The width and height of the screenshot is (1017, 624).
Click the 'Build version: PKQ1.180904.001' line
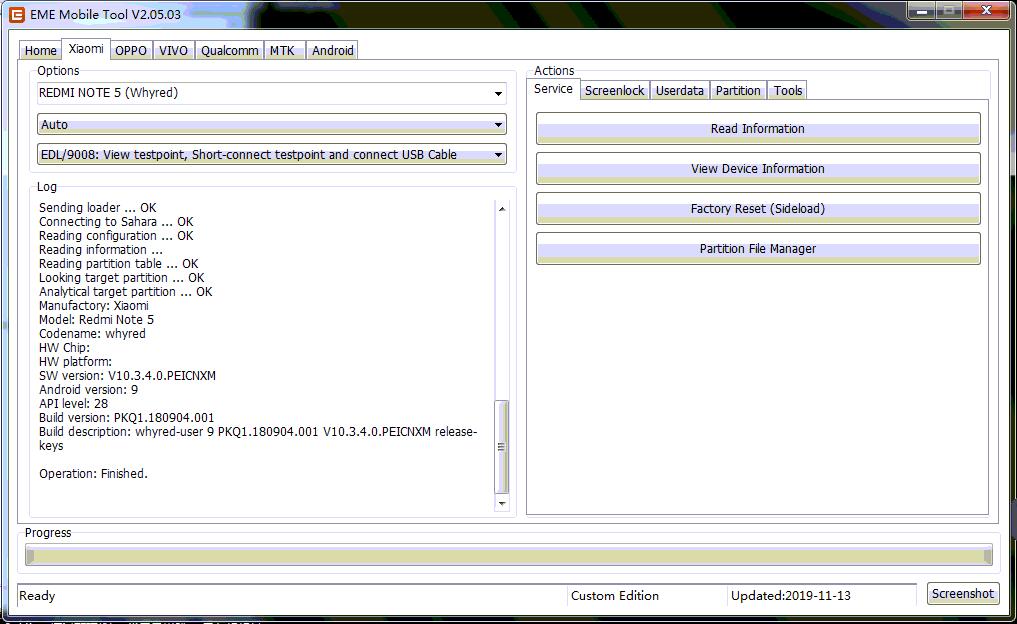[126, 418]
